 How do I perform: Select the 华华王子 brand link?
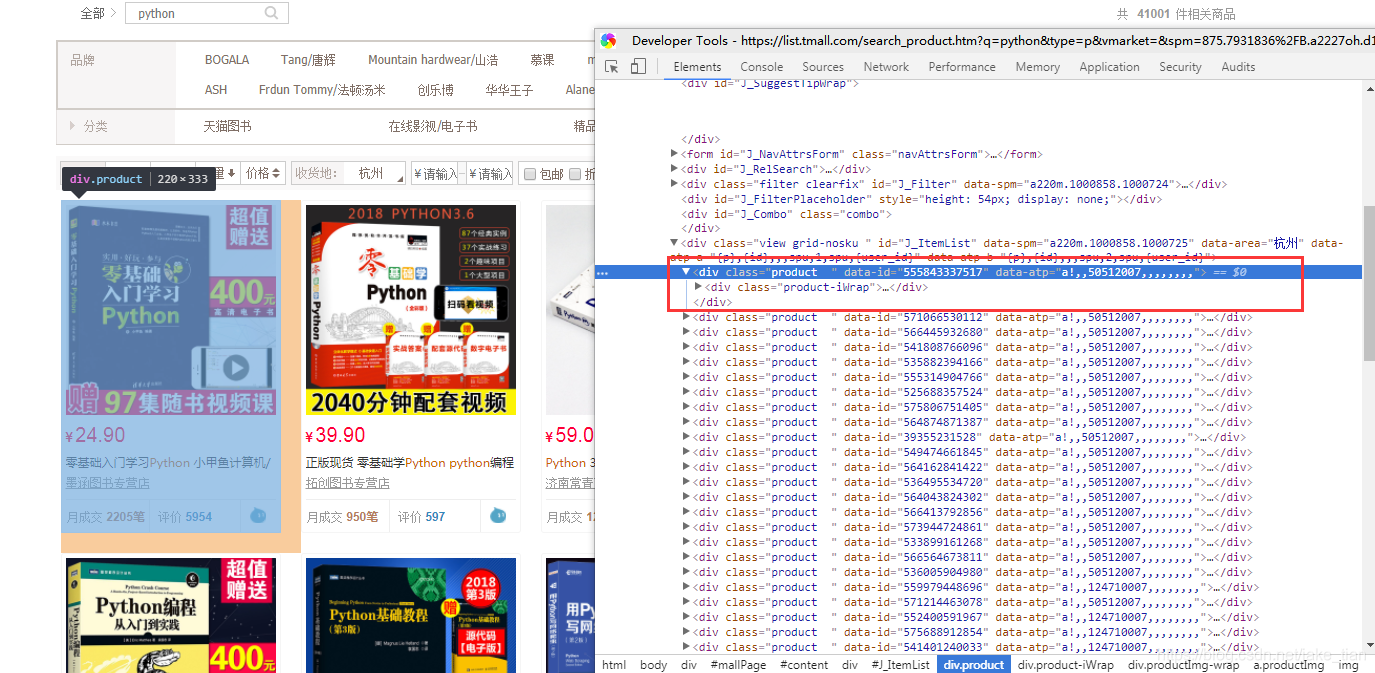(510, 90)
